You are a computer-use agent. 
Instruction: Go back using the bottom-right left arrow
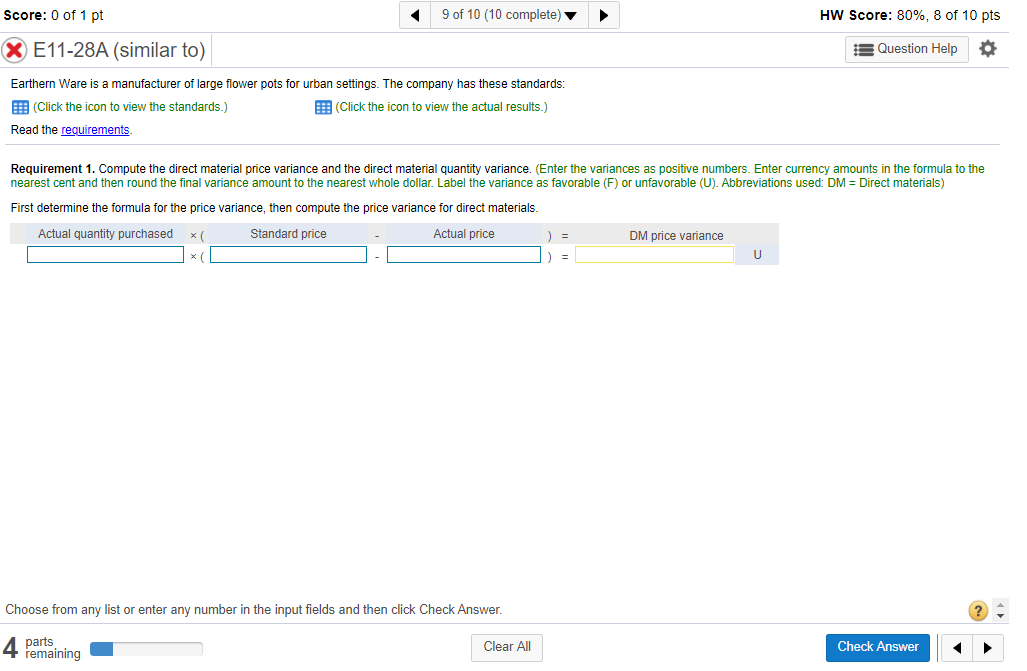point(957,647)
